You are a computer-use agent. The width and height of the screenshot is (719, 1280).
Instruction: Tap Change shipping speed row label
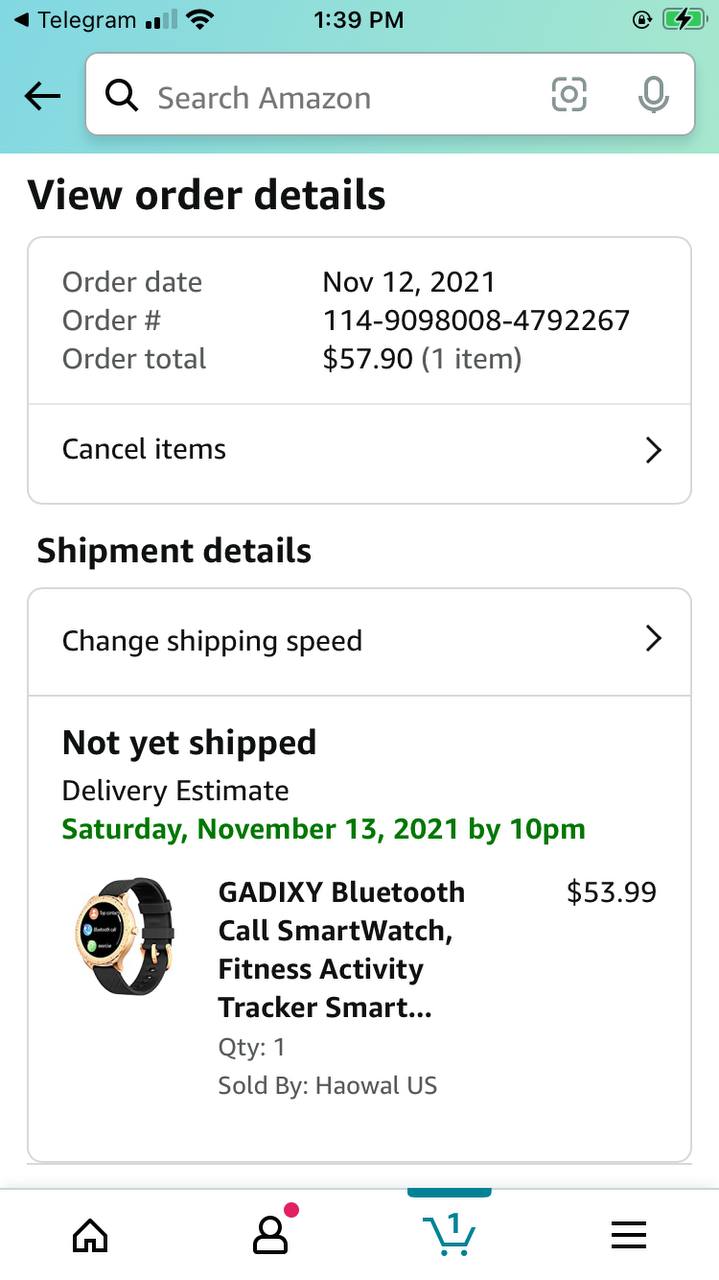(212, 641)
